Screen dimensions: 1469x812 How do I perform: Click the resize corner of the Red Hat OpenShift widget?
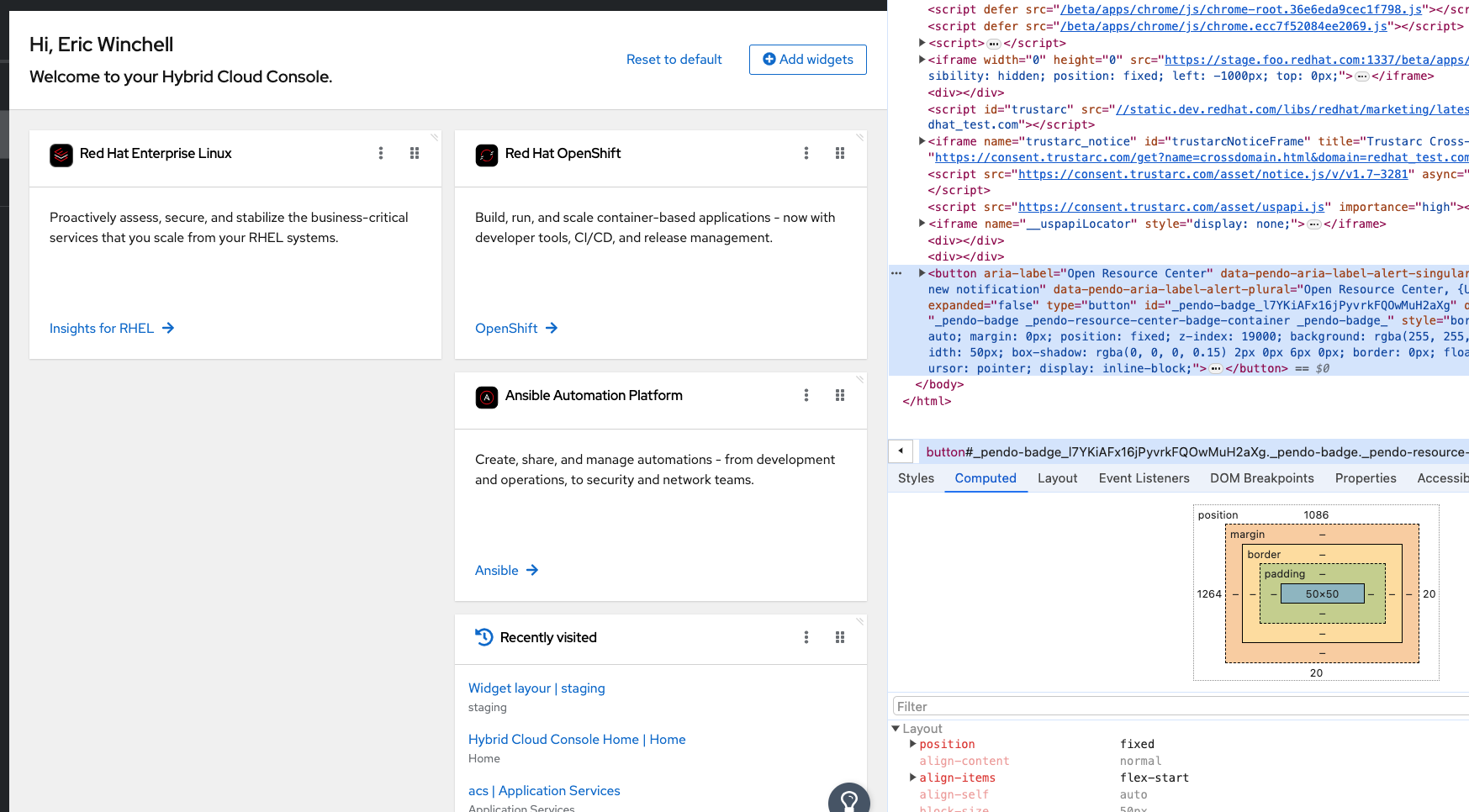(x=860, y=137)
